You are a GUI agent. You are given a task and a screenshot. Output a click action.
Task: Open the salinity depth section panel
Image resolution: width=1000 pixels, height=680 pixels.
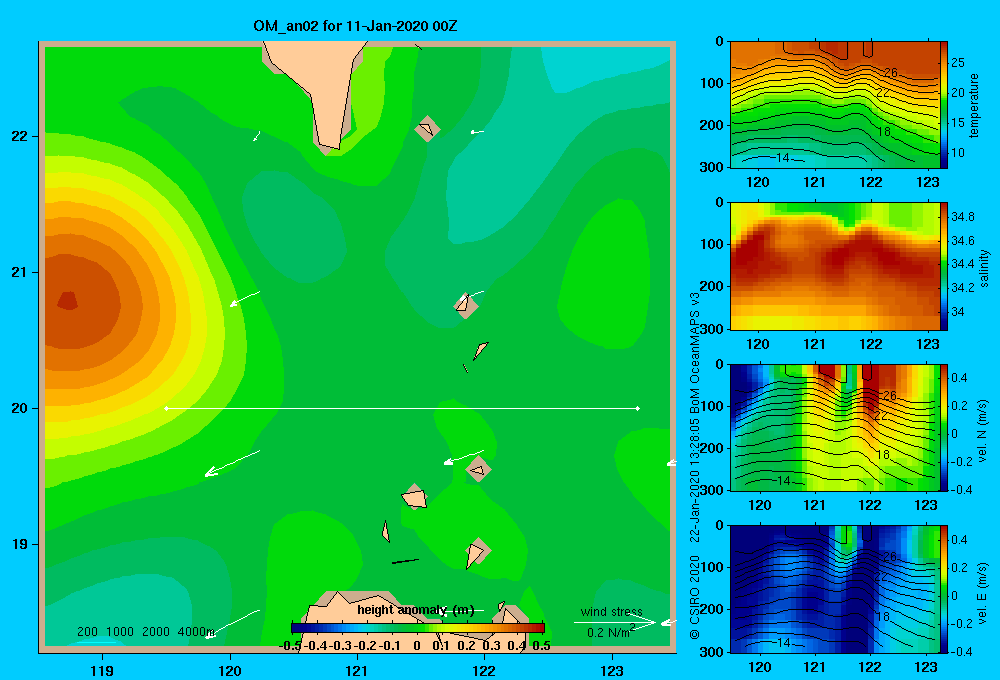coord(834,266)
